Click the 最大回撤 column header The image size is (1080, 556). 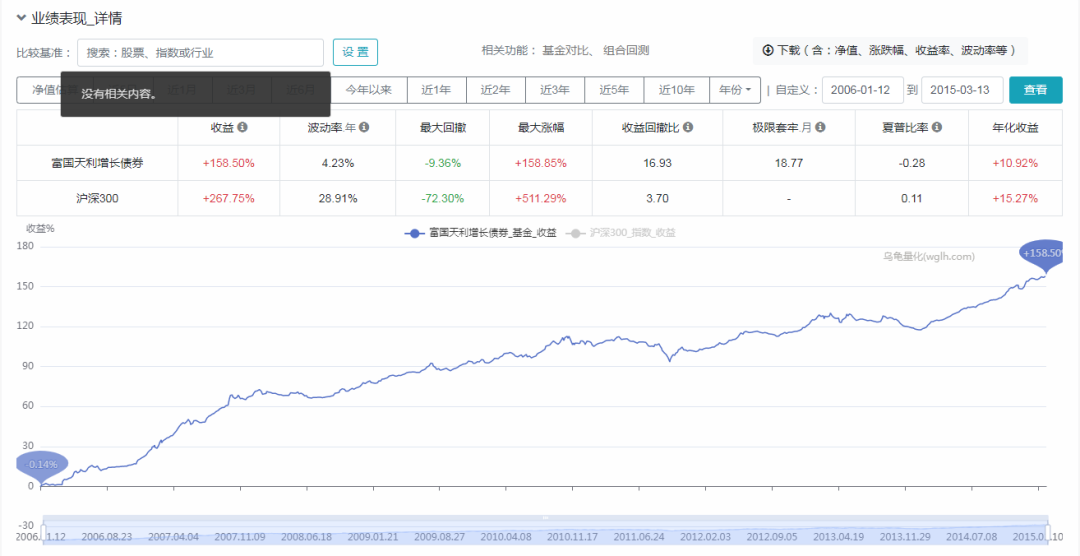[x=442, y=127]
